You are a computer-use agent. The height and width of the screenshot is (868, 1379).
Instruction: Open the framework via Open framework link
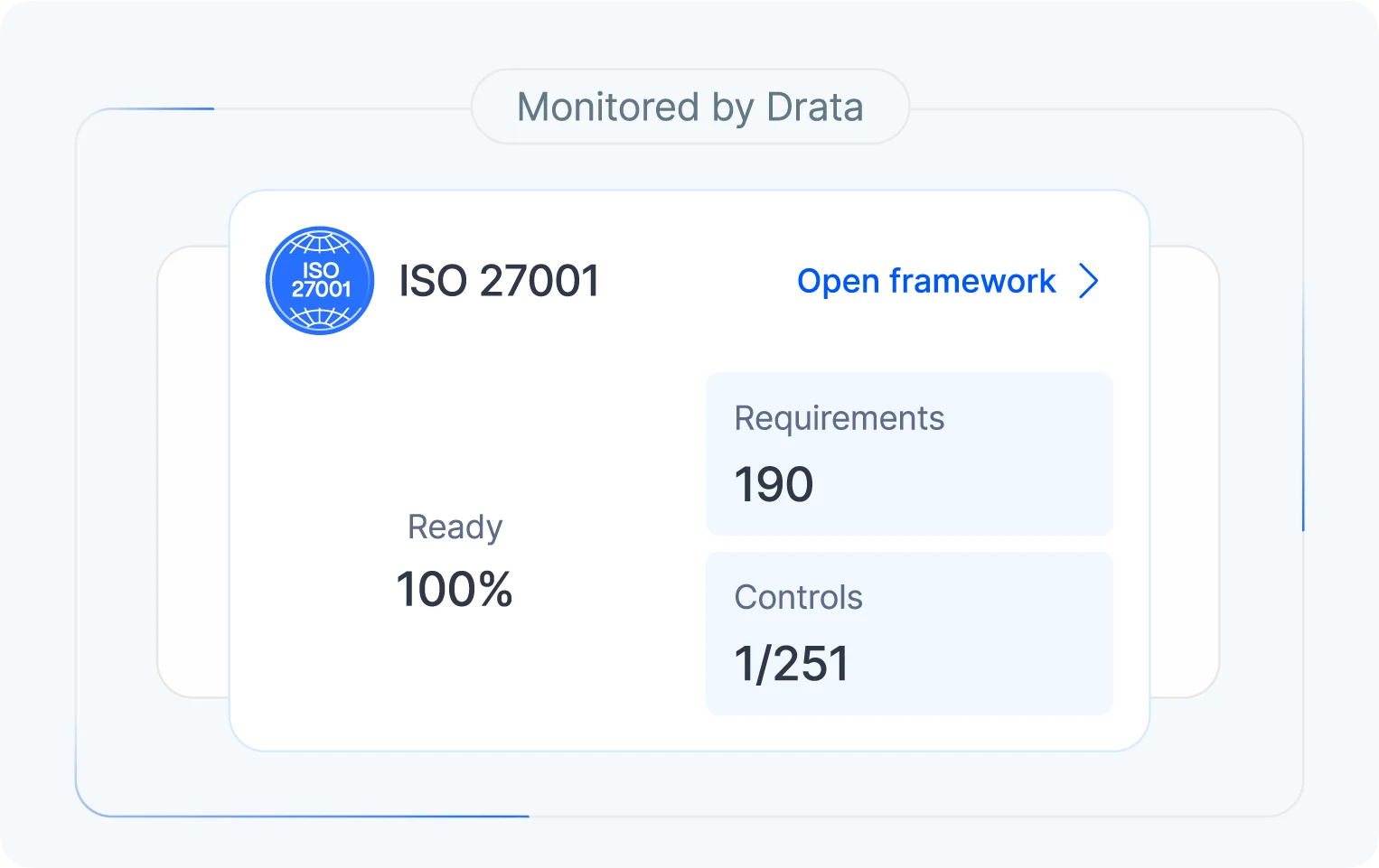click(x=925, y=281)
